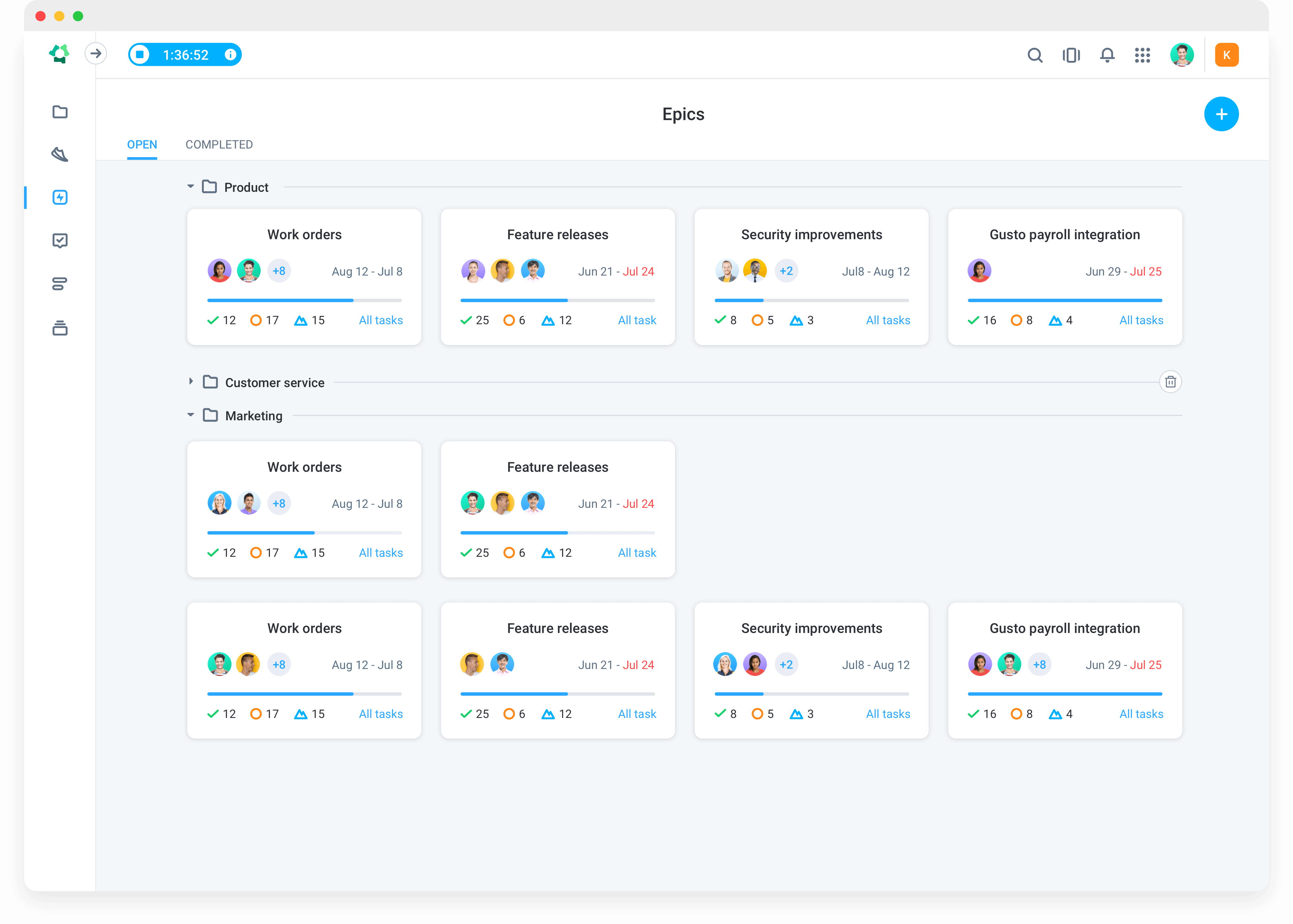Click the Work orders progress bar
Image resolution: width=1293 pixels, height=924 pixels.
coord(304,300)
